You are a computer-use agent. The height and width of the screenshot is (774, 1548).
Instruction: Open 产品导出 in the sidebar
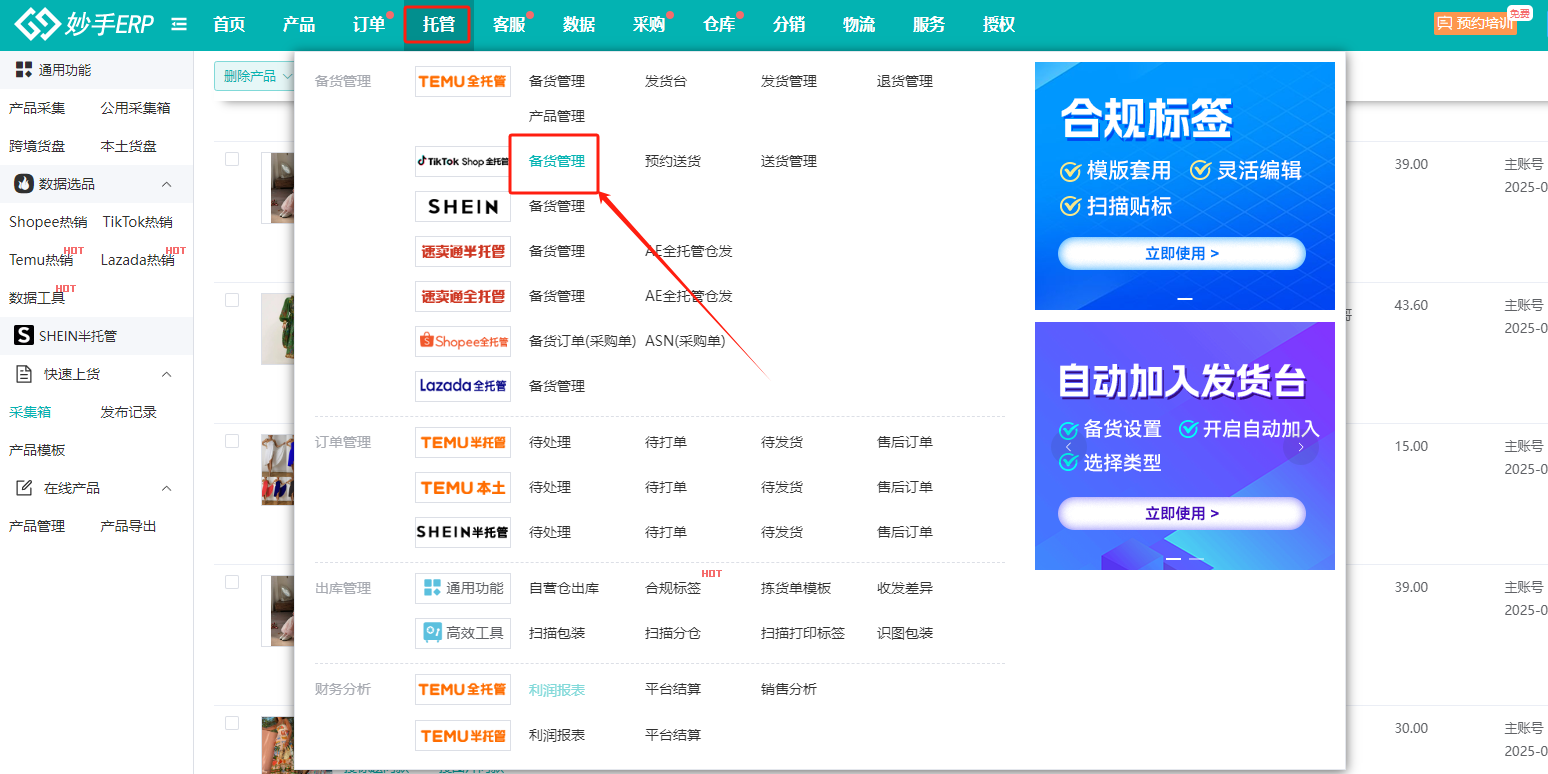coord(129,526)
